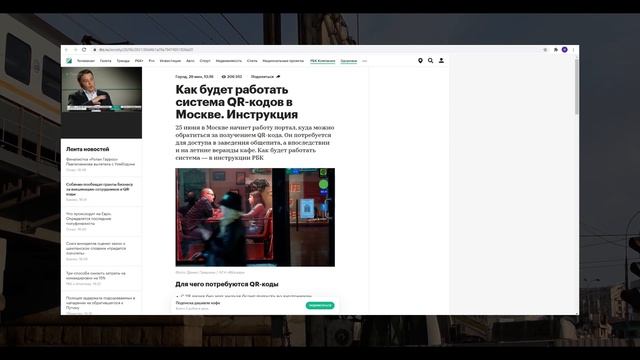The width and height of the screenshot is (640, 360).
Task: Open the Здоровье link in the navigation
Action: pyautogui.click(x=349, y=61)
